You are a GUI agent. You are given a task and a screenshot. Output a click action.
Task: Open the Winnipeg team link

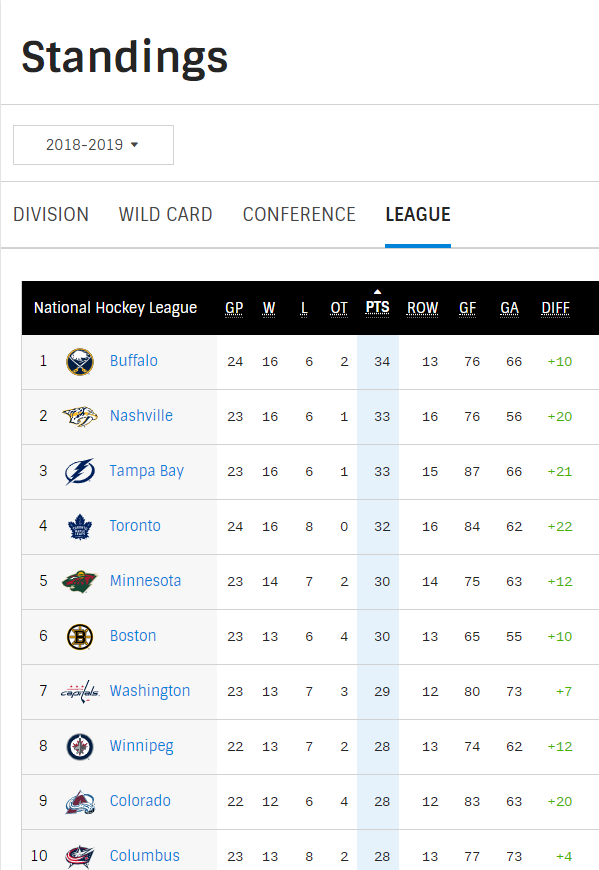click(x=141, y=746)
